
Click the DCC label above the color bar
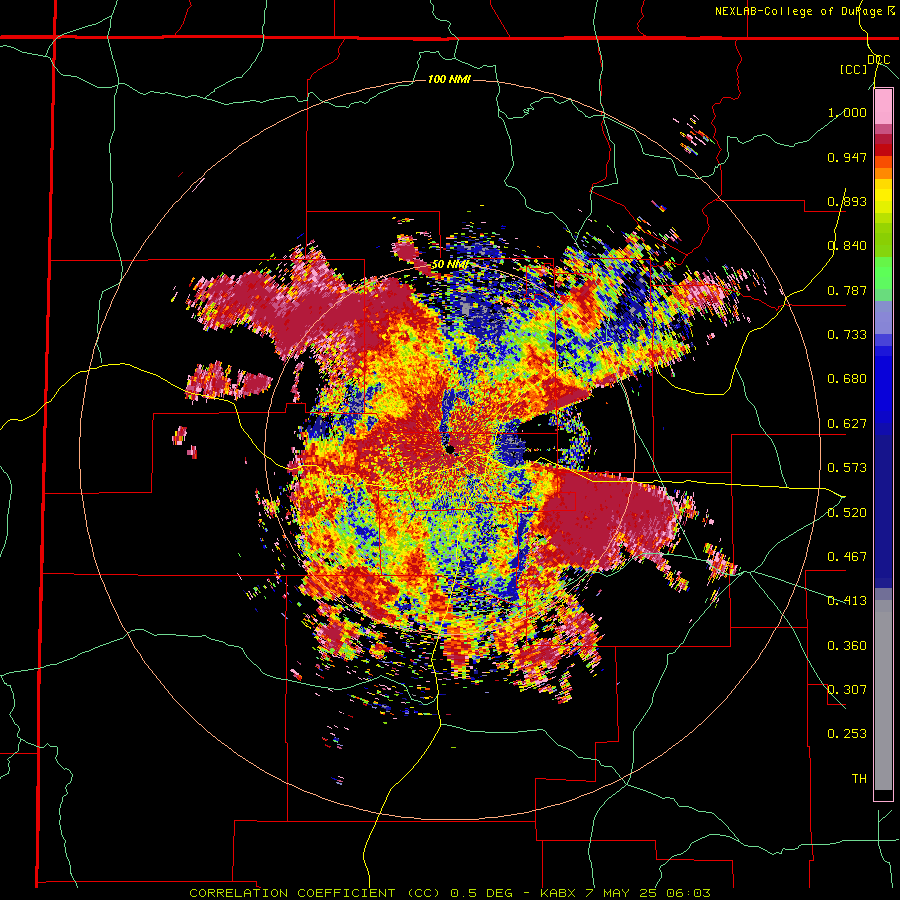click(x=878, y=60)
